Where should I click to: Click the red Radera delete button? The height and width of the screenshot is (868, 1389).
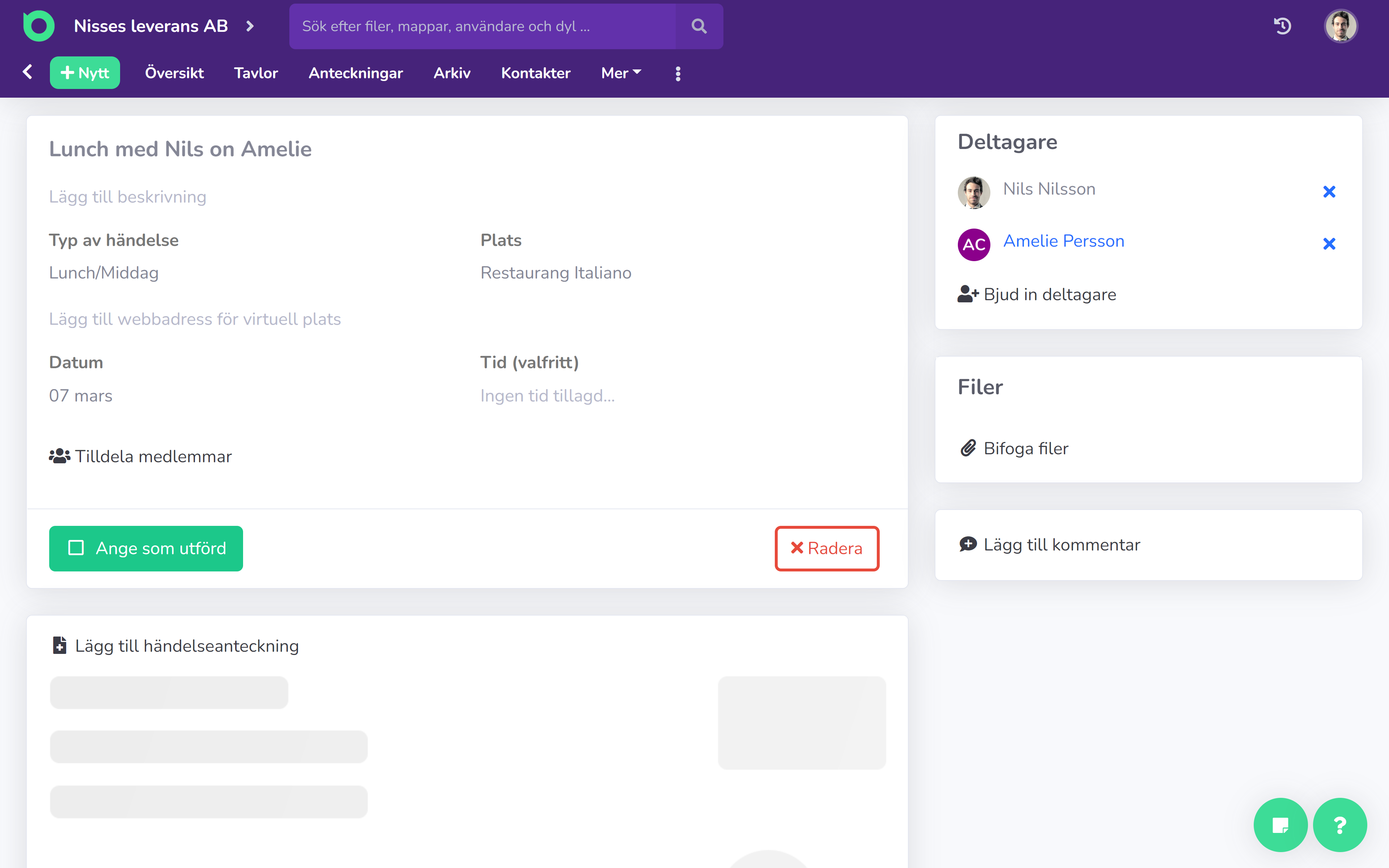click(x=827, y=548)
